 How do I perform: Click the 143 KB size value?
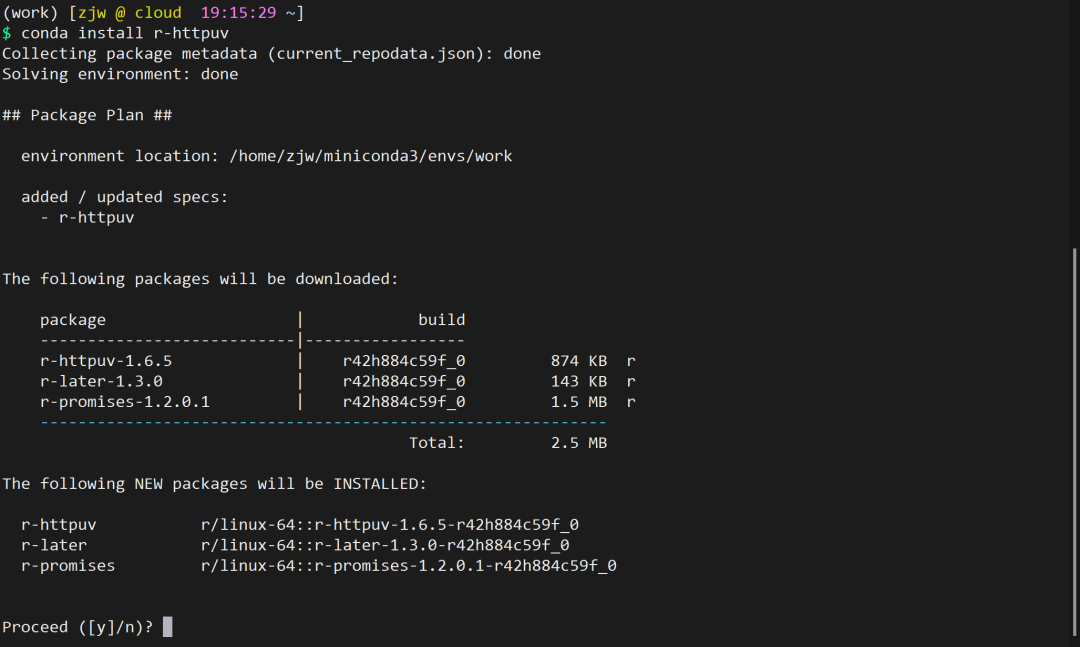pyautogui.click(x=578, y=381)
